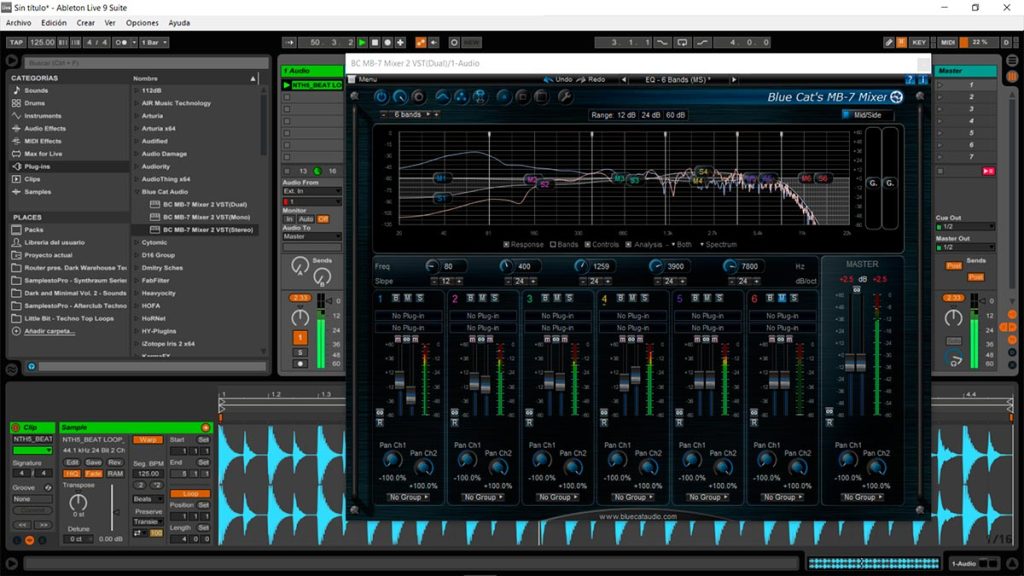Enable the Bands display checkbox
Image resolution: width=1024 pixels, height=576 pixels.
[553, 244]
